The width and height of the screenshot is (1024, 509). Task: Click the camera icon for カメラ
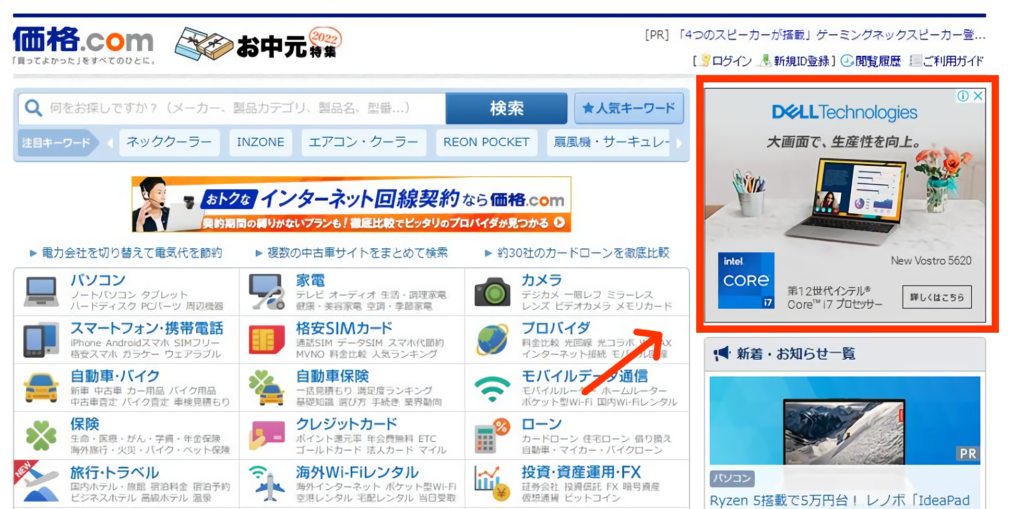492,291
